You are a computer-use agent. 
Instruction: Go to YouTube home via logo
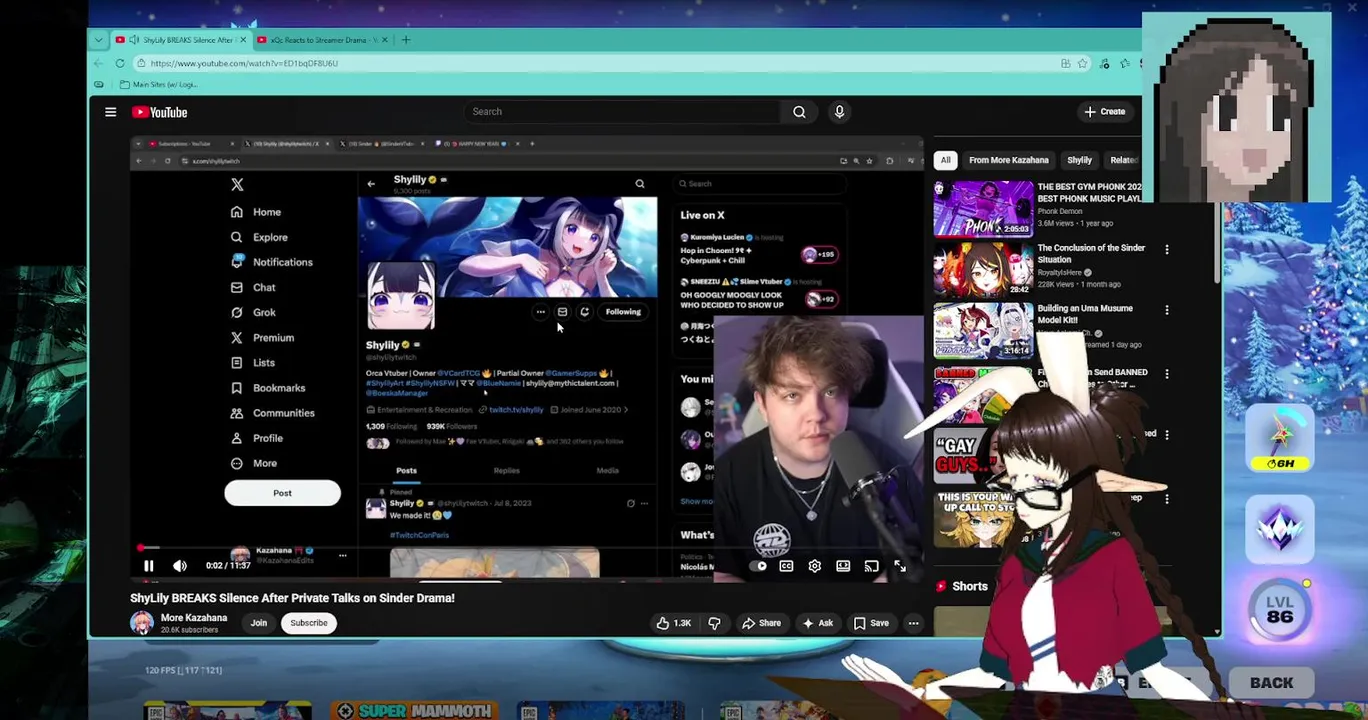160,112
